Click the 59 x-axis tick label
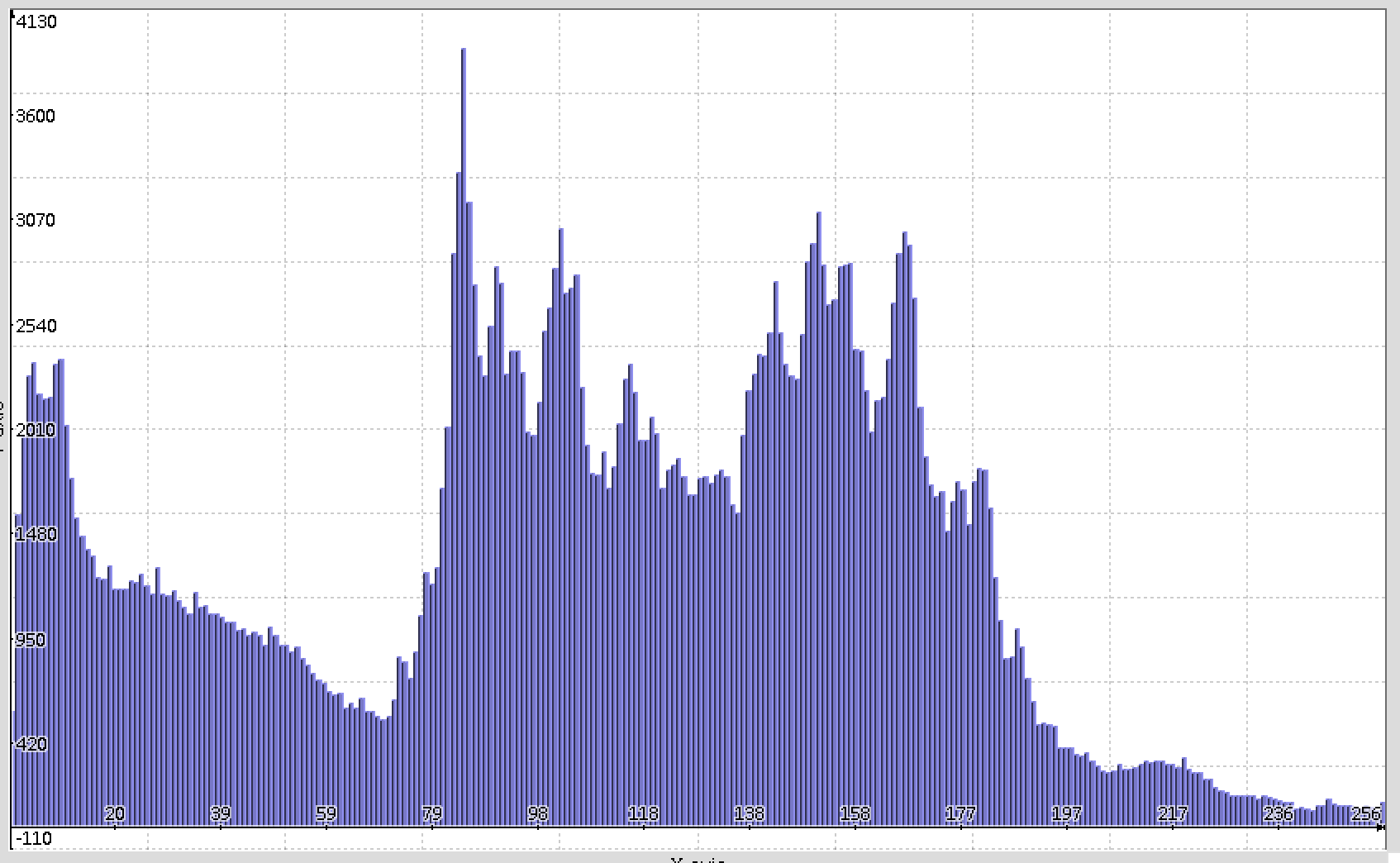Screen dimensions: 1400x863 pyautogui.click(x=326, y=813)
